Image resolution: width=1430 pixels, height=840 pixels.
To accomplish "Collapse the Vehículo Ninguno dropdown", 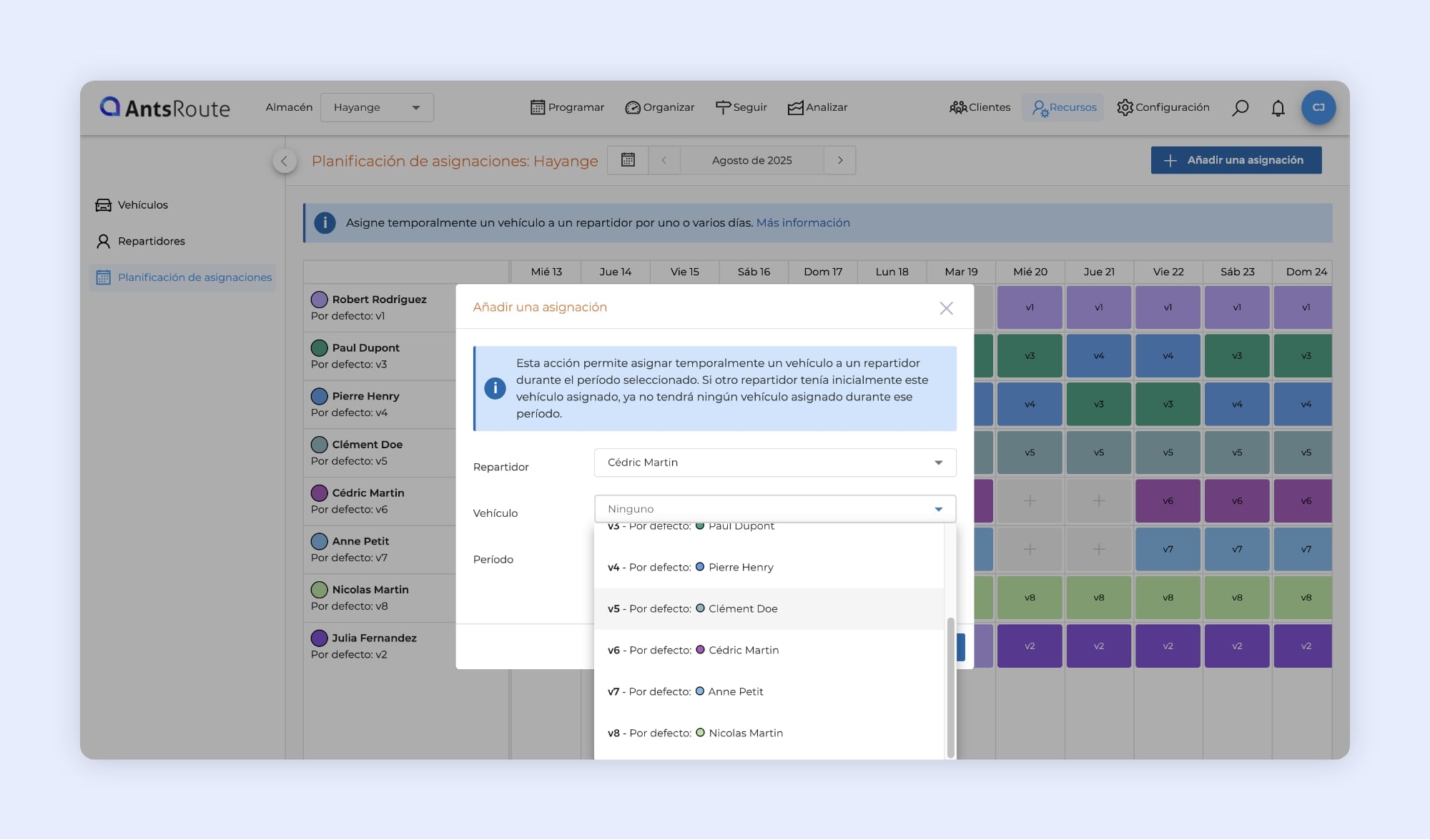I will [x=938, y=509].
